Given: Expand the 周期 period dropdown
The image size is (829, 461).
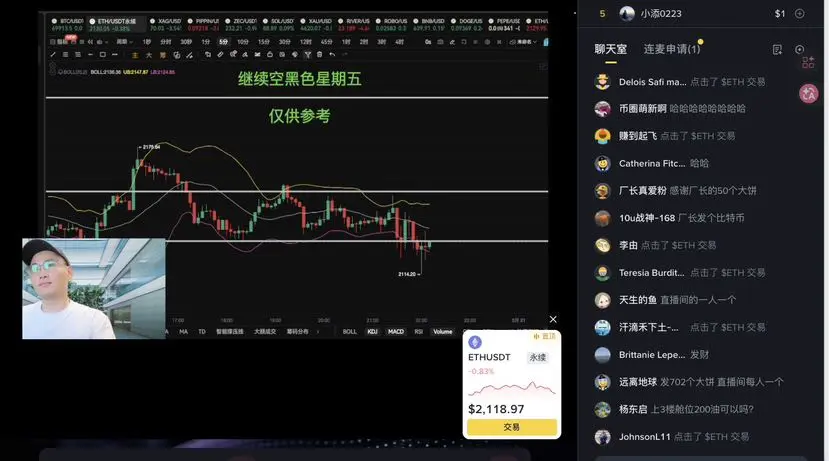Looking at the screenshot, I should click(124, 42).
